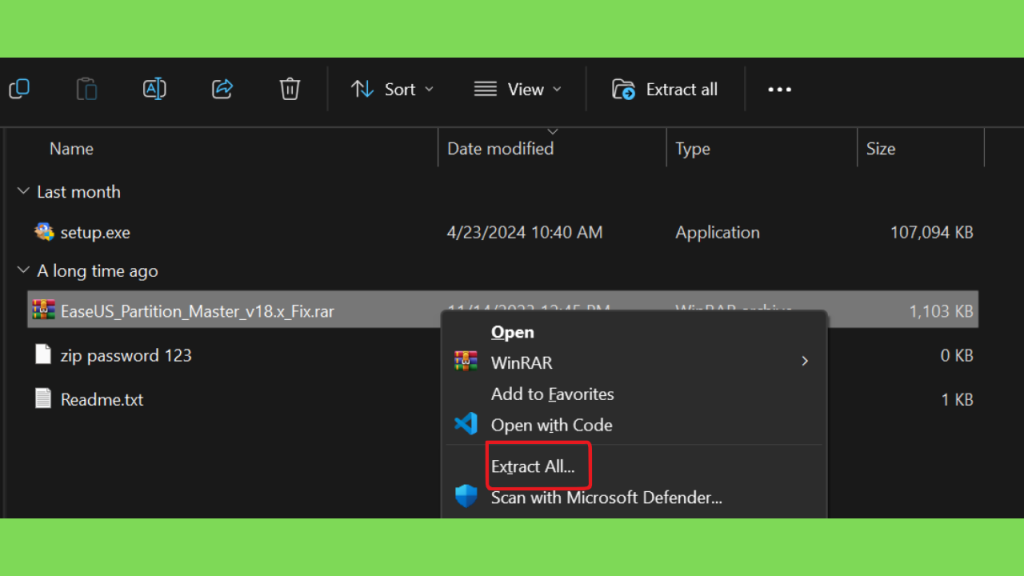Select the setup.exe application icon
1024x576 pixels.
[44, 232]
